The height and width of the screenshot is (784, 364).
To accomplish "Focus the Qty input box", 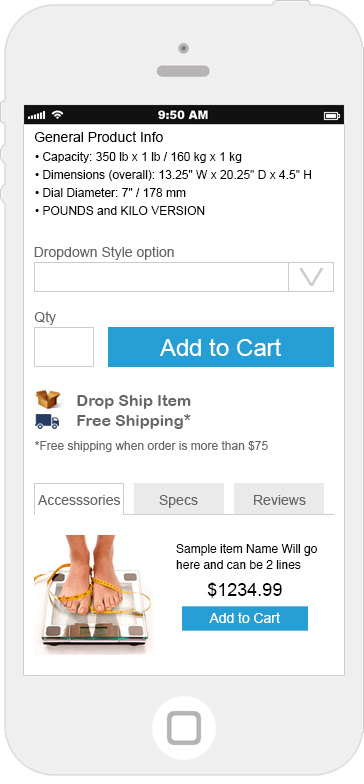I will [x=64, y=347].
